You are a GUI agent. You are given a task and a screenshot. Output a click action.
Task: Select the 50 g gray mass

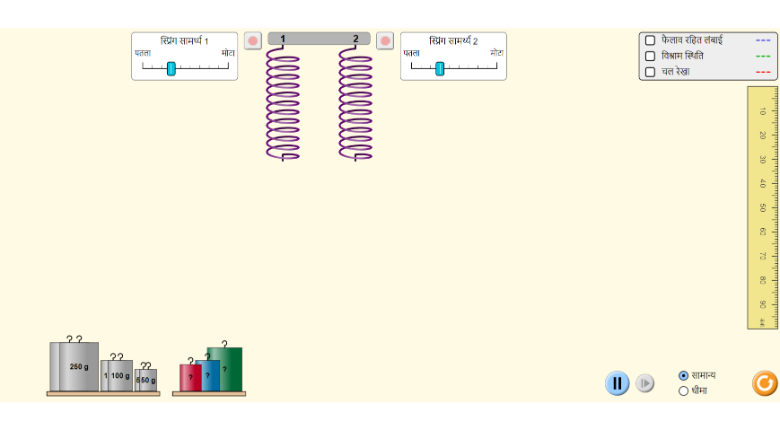tap(148, 380)
